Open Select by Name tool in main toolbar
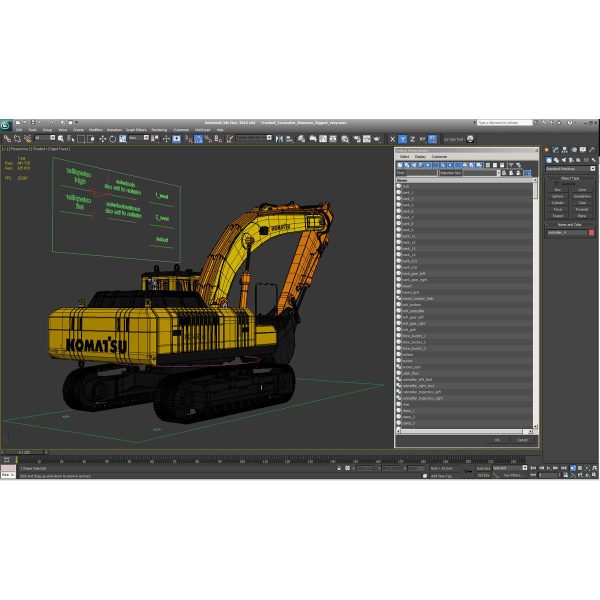 pyautogui.click(x=71, y=139)
